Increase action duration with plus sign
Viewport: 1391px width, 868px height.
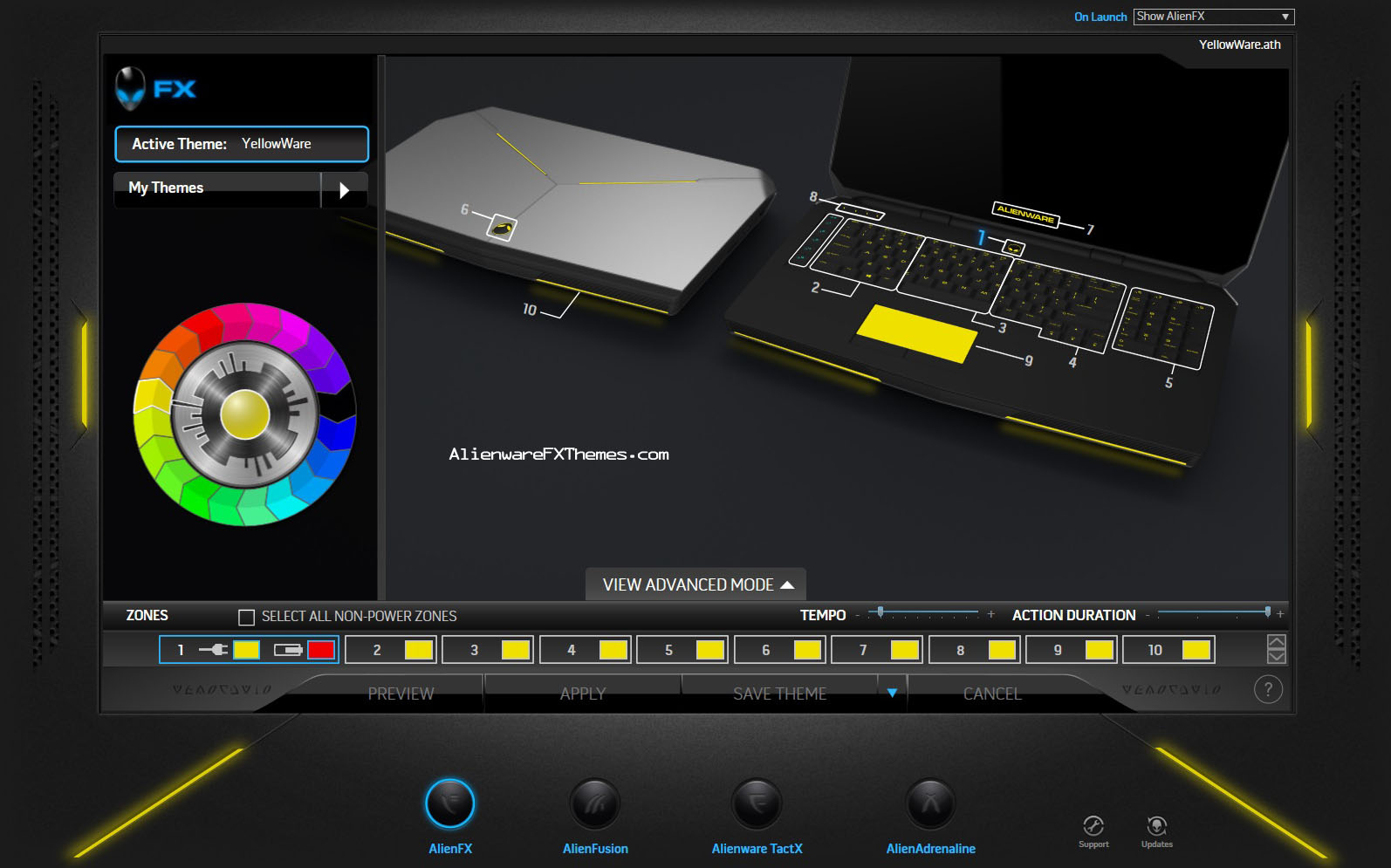(1280, 615)
